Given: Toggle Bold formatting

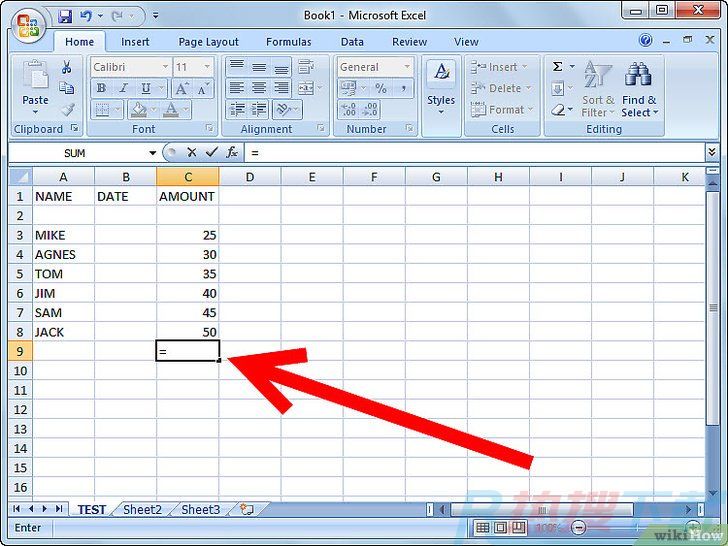Looking at the screenshot, I should (x=101, y=88).
